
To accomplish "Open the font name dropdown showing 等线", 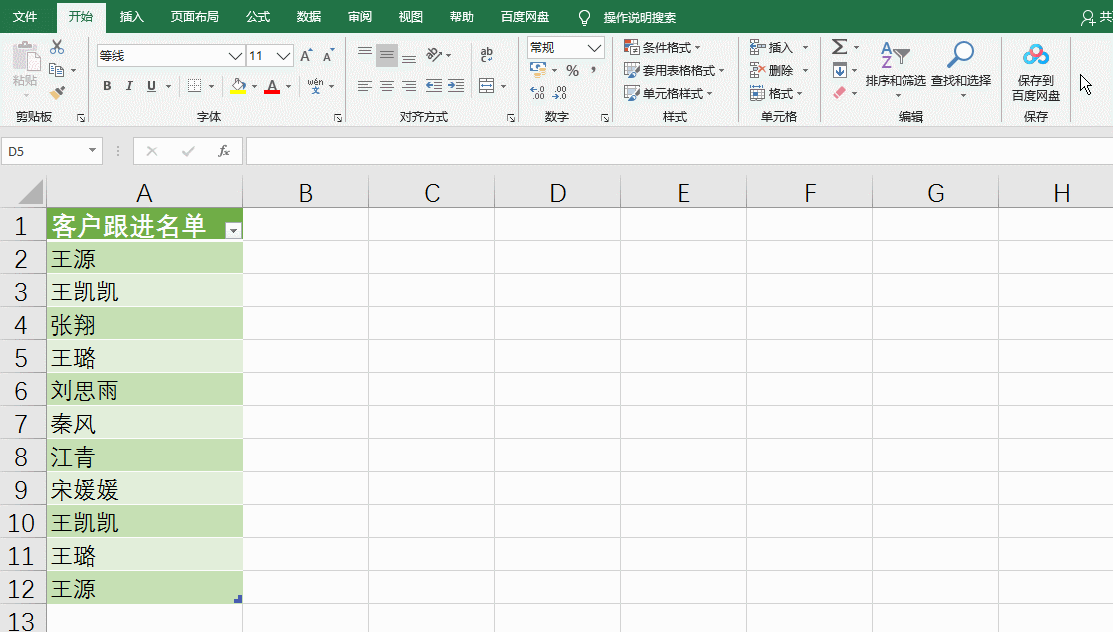I will tap(236, 55).
